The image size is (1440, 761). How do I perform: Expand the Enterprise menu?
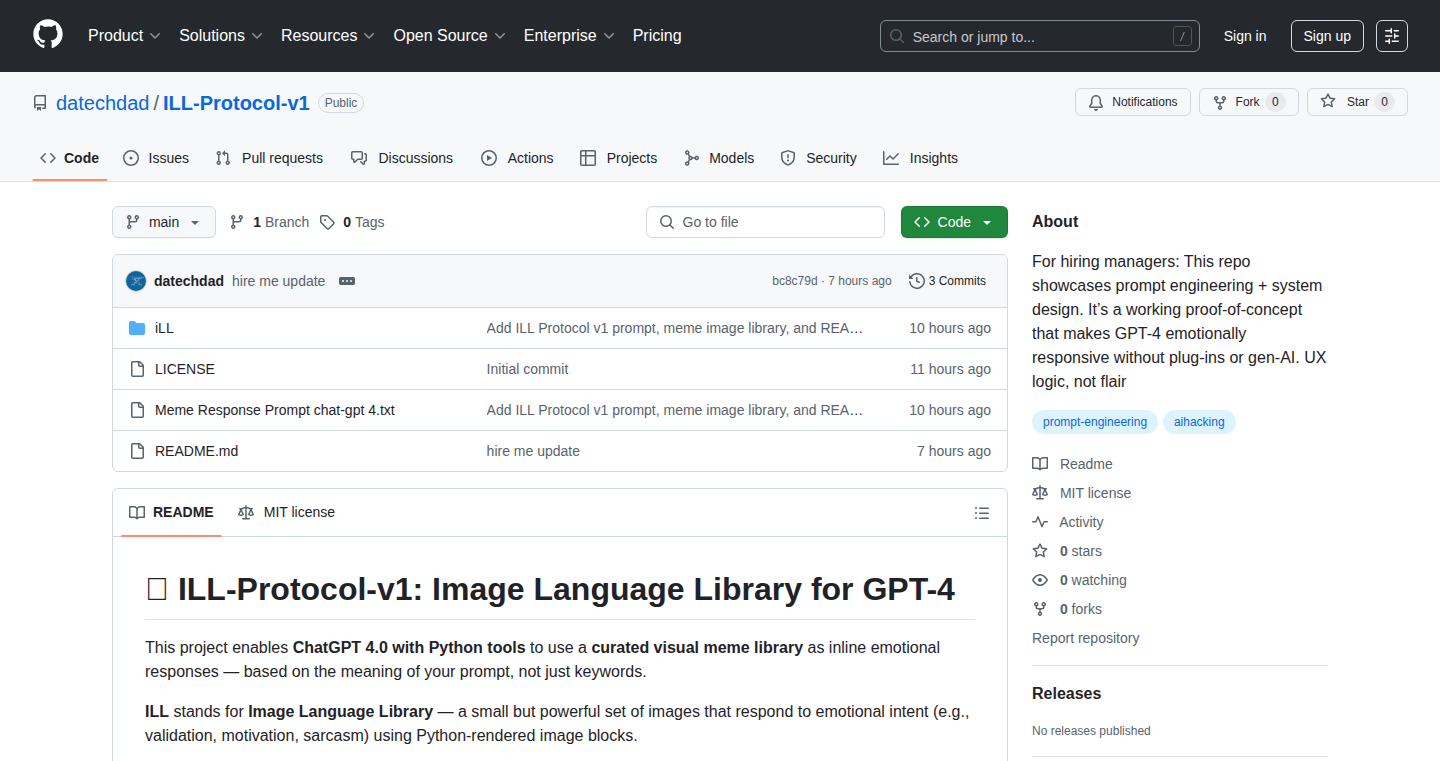pos(569,36)
